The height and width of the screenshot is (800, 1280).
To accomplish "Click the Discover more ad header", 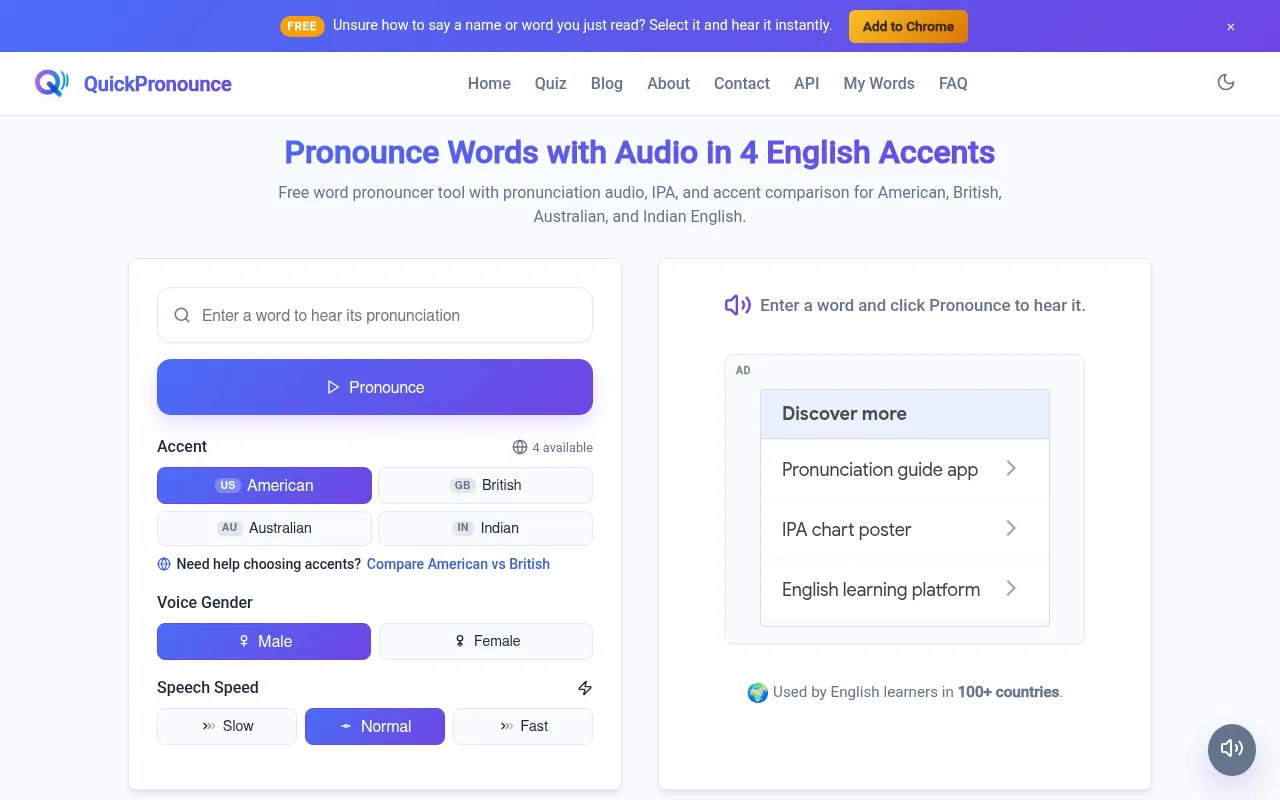I will (905, 414).
